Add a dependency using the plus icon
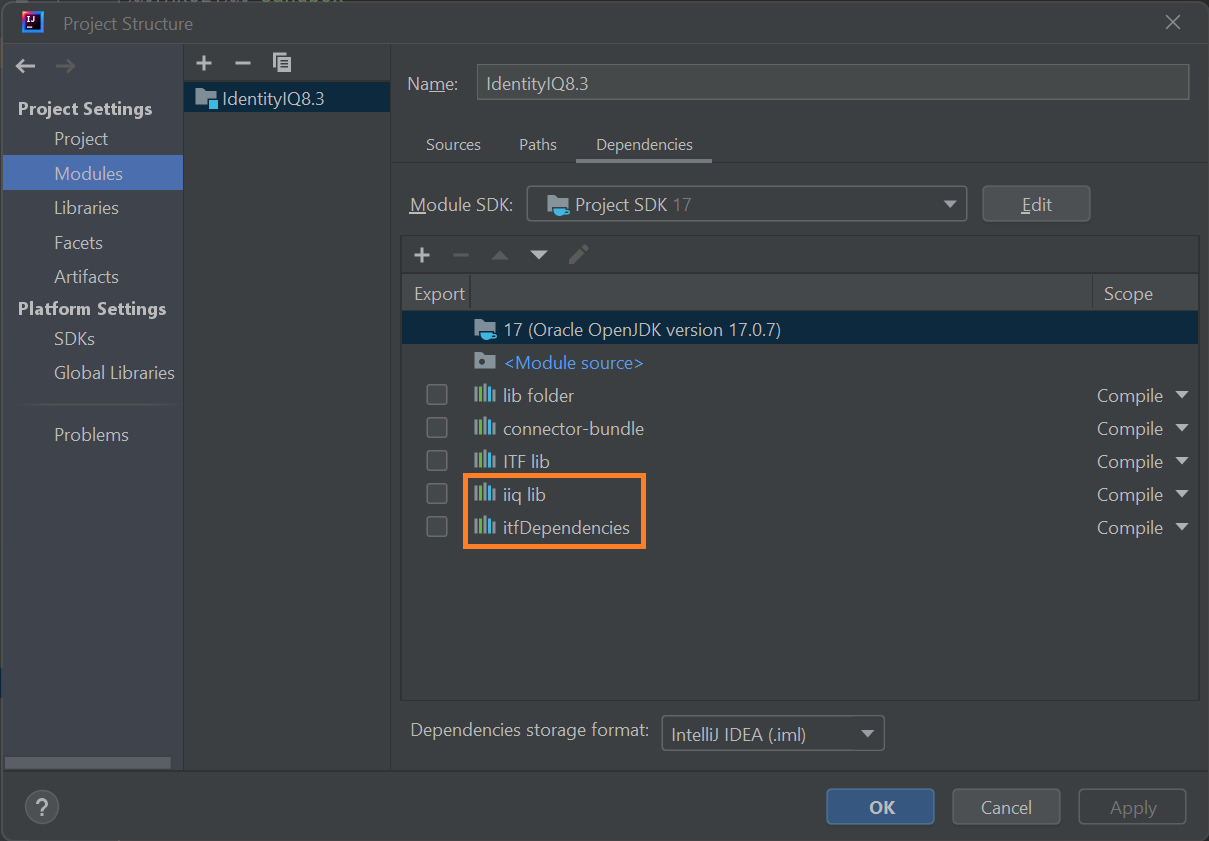 click(422, 255)
